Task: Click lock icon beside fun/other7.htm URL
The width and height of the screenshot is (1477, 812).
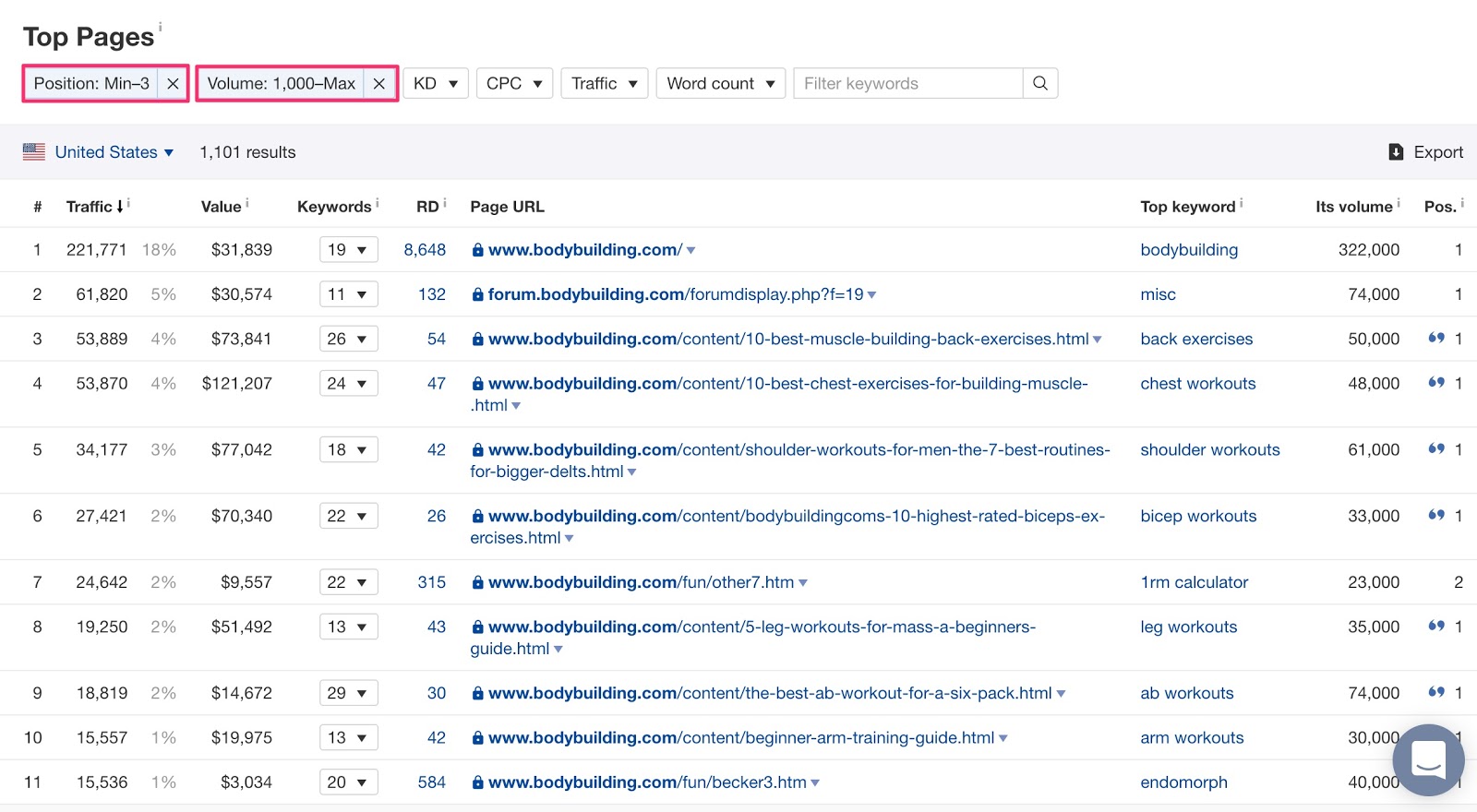Action: (477, 582)
